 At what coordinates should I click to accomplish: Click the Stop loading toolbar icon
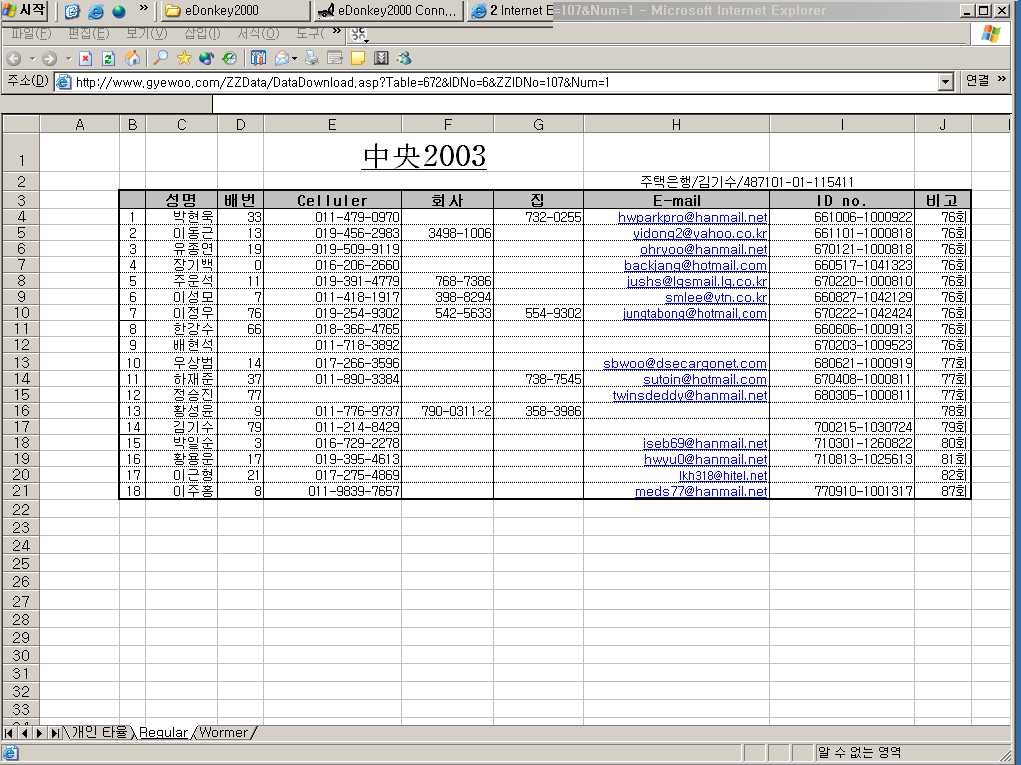pyautogui.click(x=86, y=58)
